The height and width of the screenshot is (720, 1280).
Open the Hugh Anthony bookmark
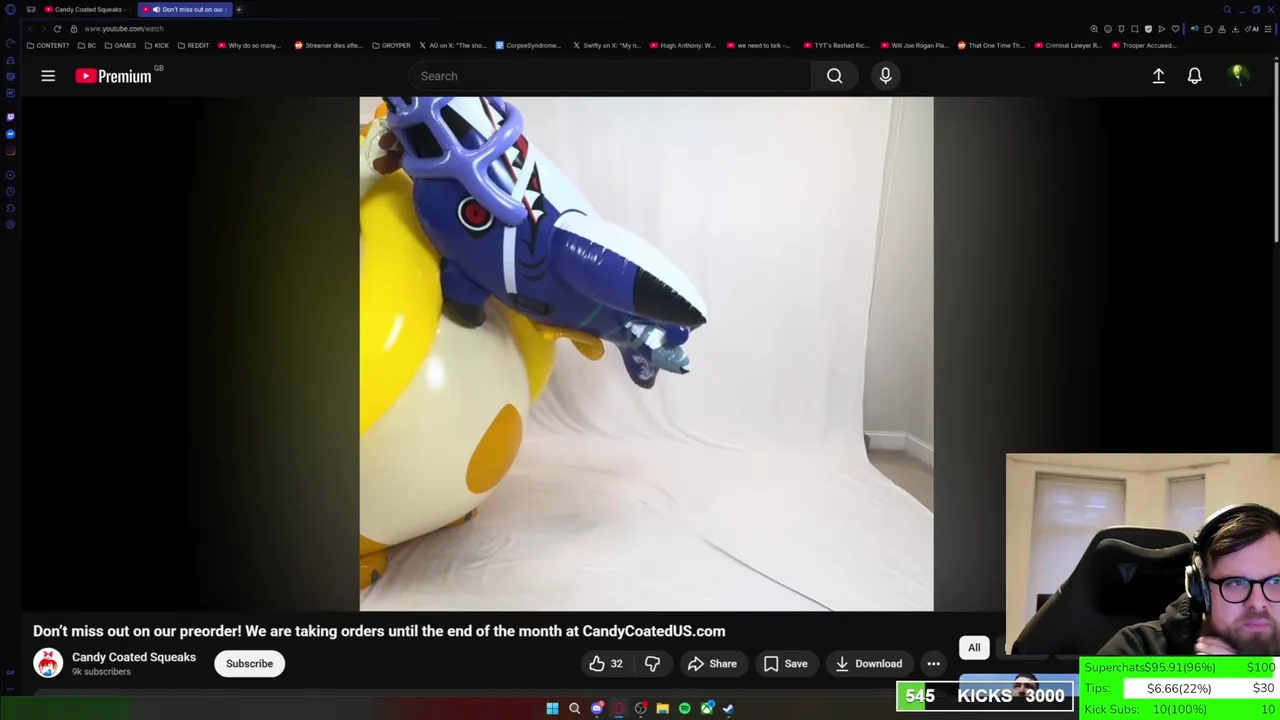683,45
